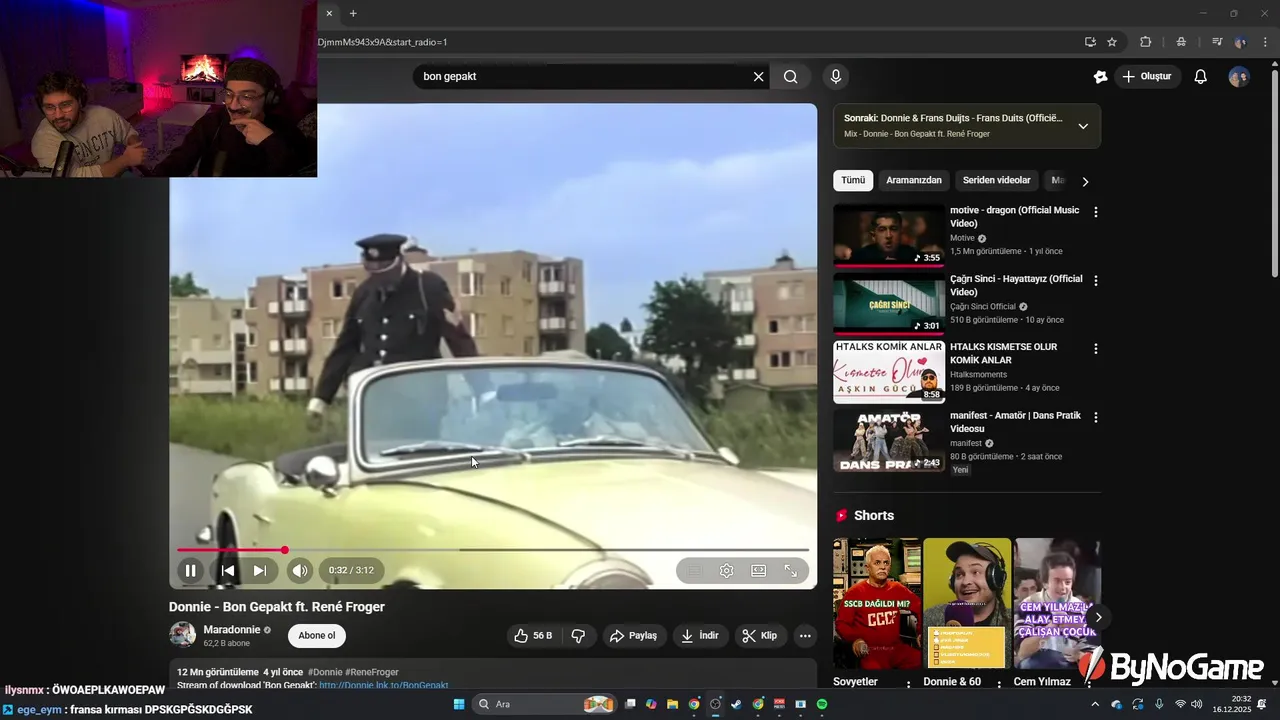Show hidden system tray icons
The width and height of the screenshot is (1280, 720).
click(x=1095, y=704)
